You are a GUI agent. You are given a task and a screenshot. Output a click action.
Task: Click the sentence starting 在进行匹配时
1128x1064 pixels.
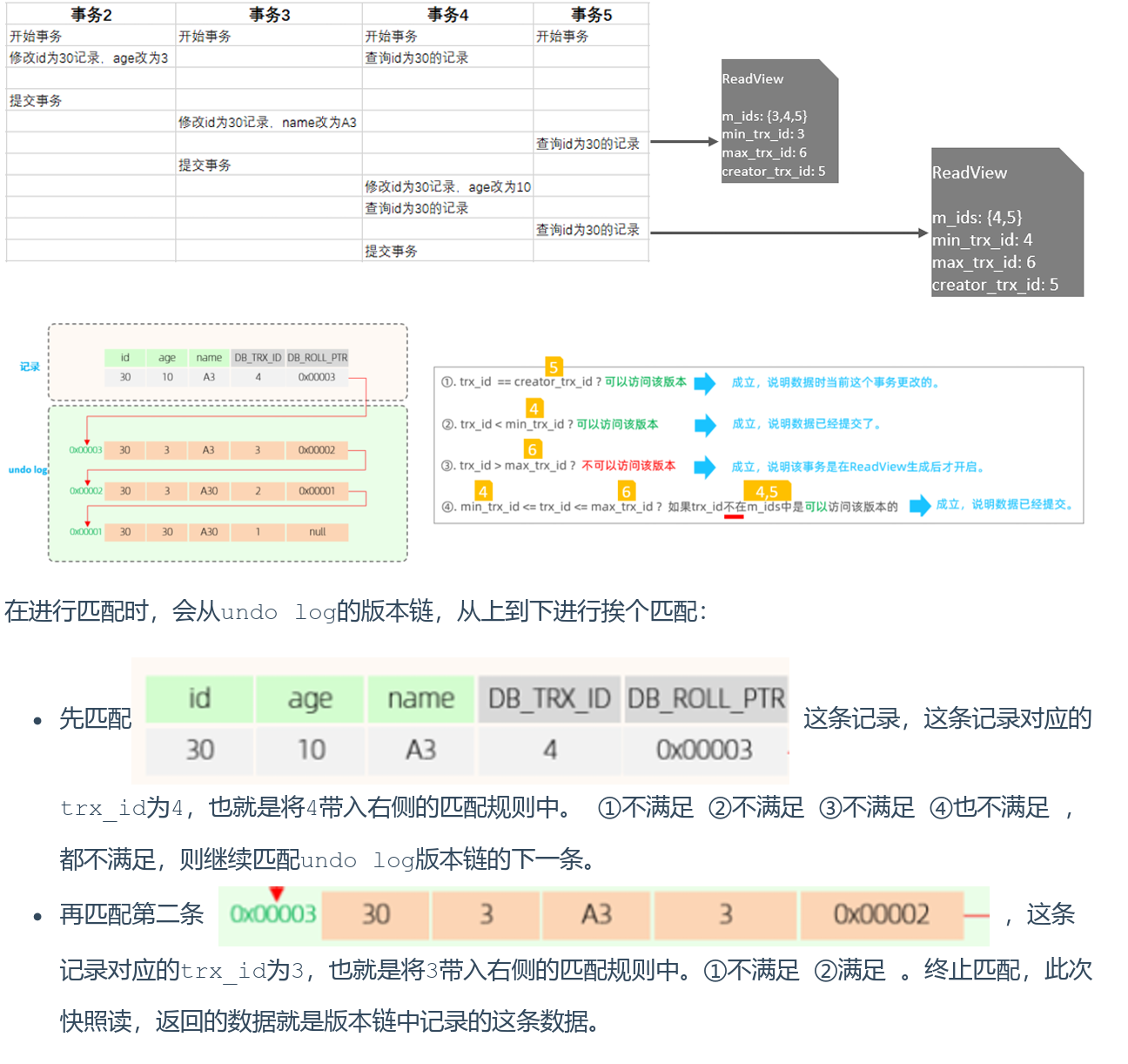click(357, 611)
